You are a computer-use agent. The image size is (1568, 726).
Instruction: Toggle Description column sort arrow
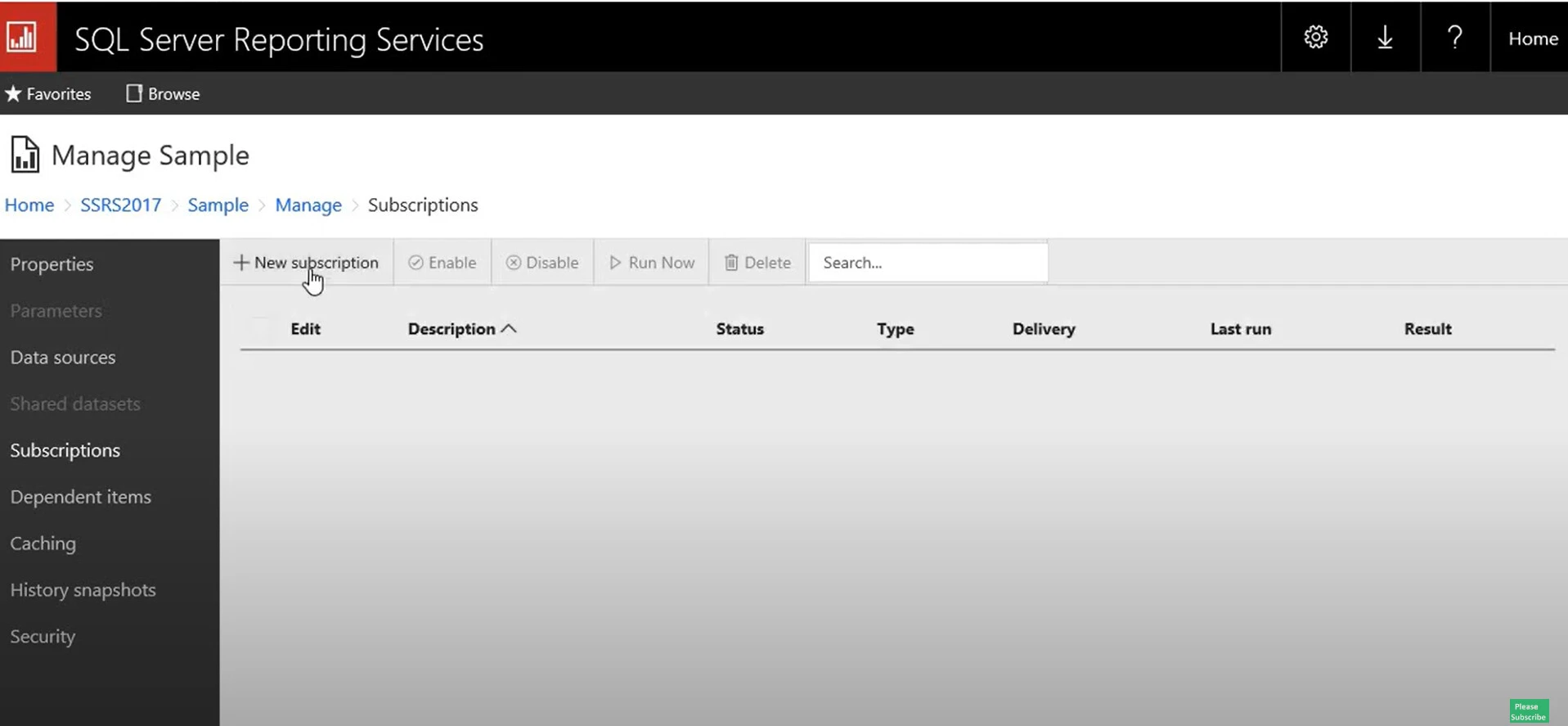coord(509,329)
